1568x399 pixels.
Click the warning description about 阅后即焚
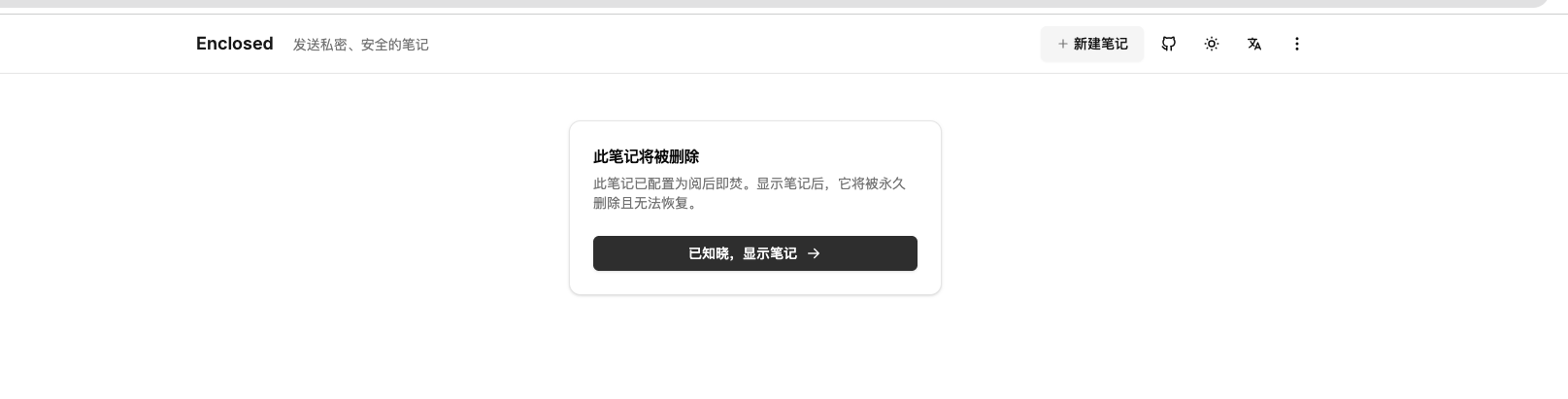coord(750,193)
